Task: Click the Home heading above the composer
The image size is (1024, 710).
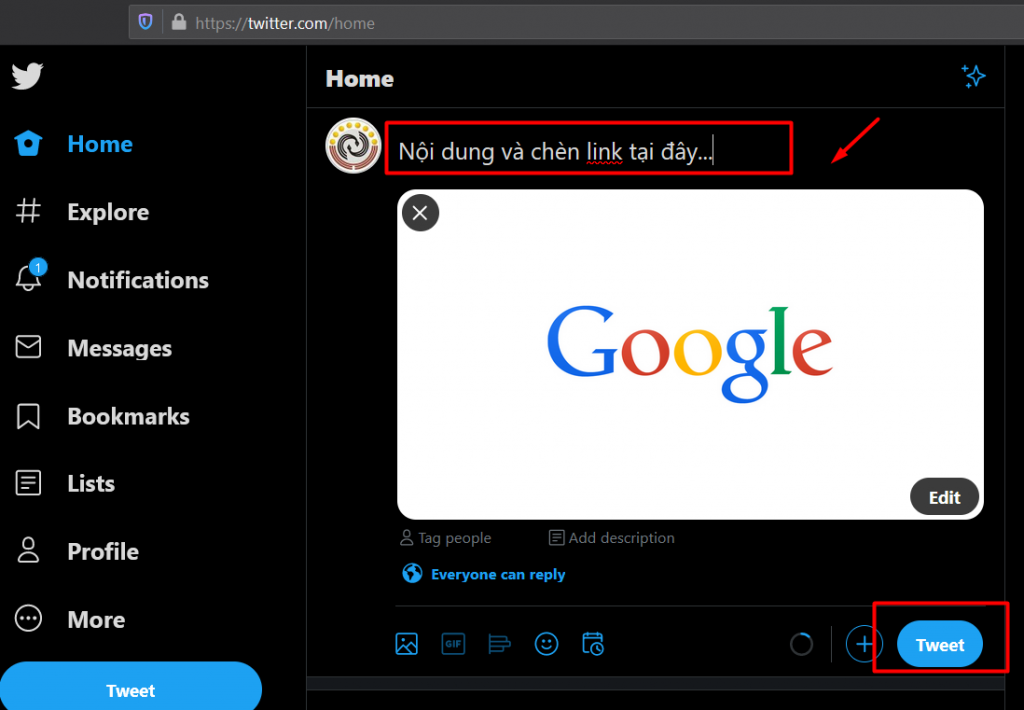Action: click(360, 78)
